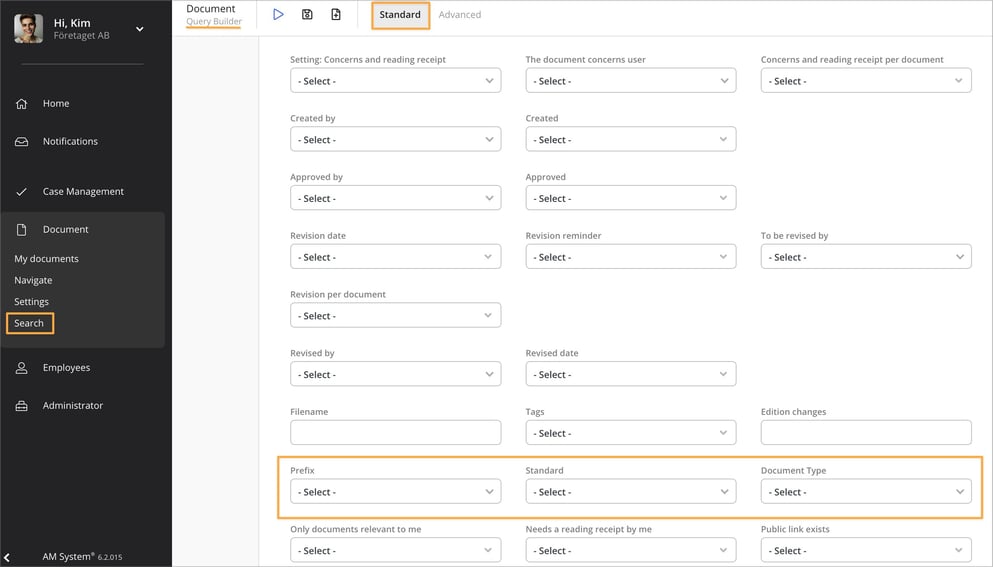993x567 pixels.
Task: Click the Document page icon in sidebar
Action: [22, 229]
